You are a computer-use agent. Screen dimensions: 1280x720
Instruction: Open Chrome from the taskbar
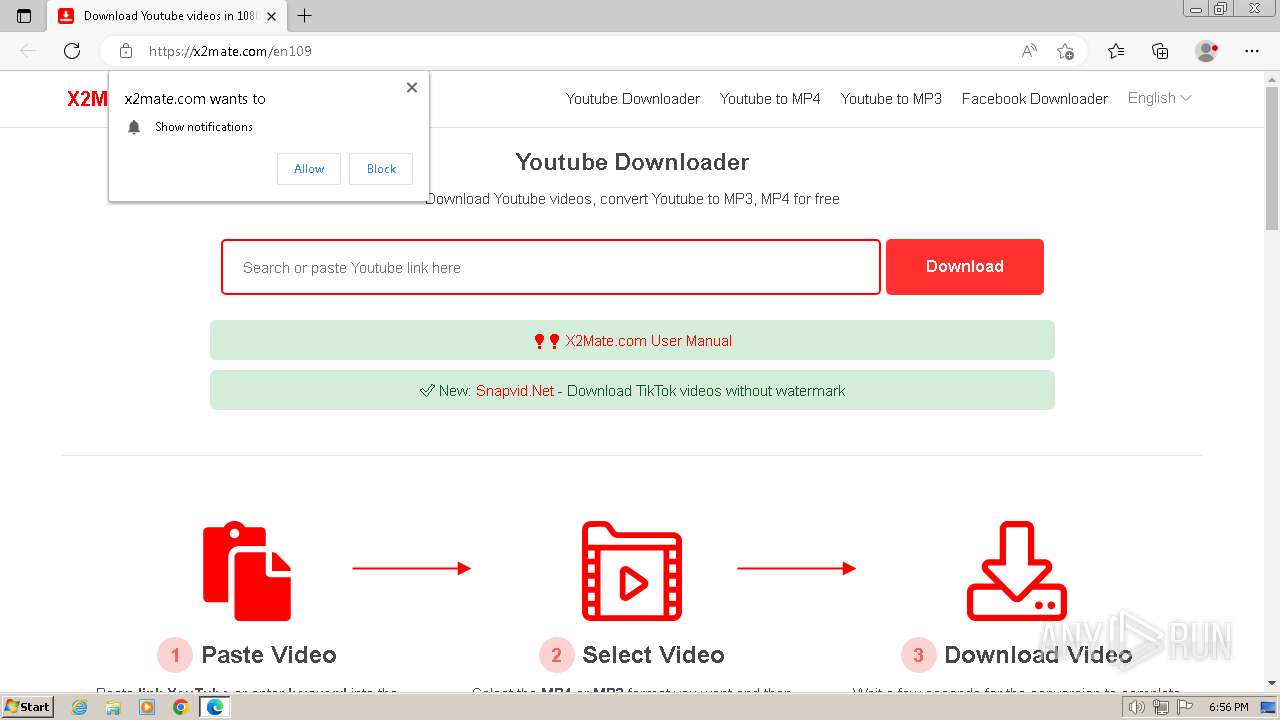(x=181, y=707)
